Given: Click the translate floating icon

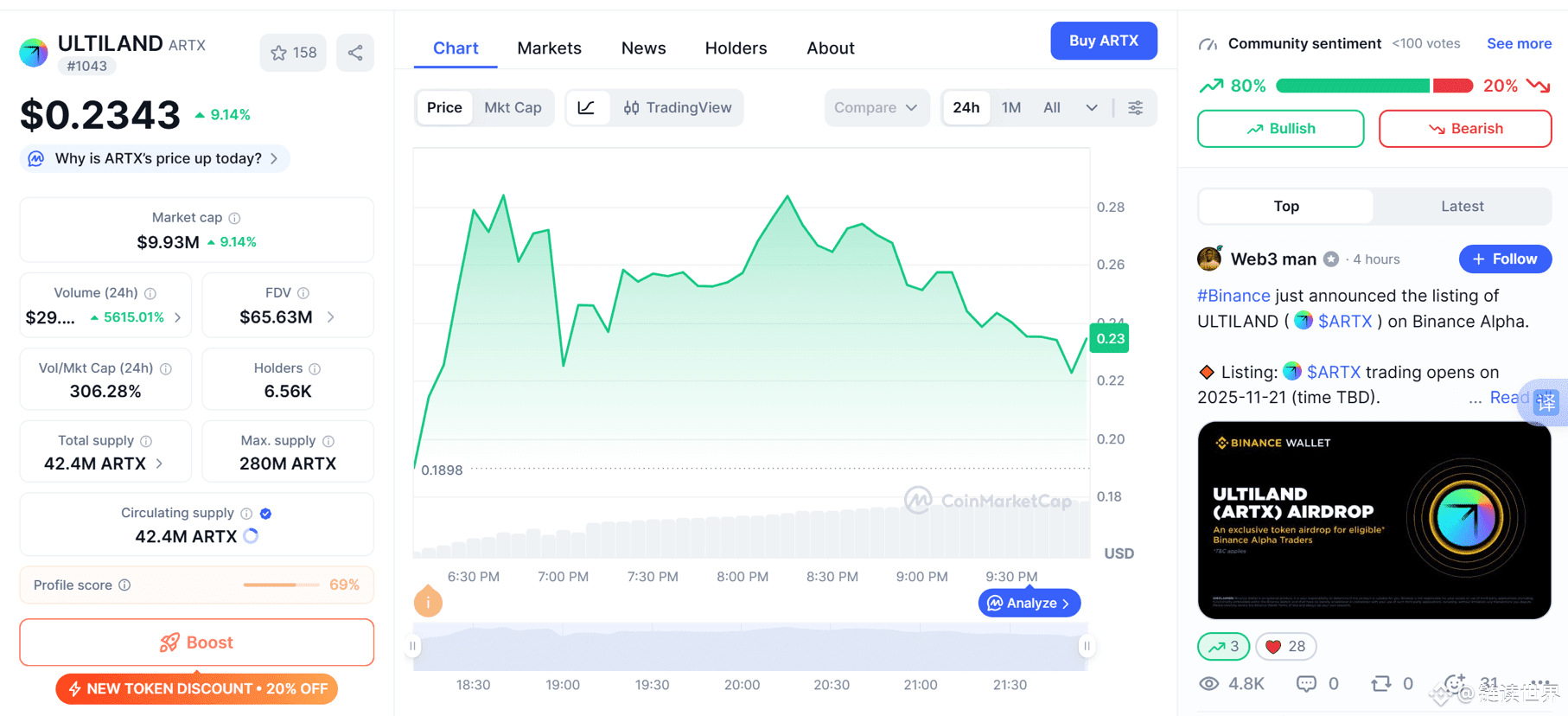Looking at the screenshot, I should coord(1546,401).
